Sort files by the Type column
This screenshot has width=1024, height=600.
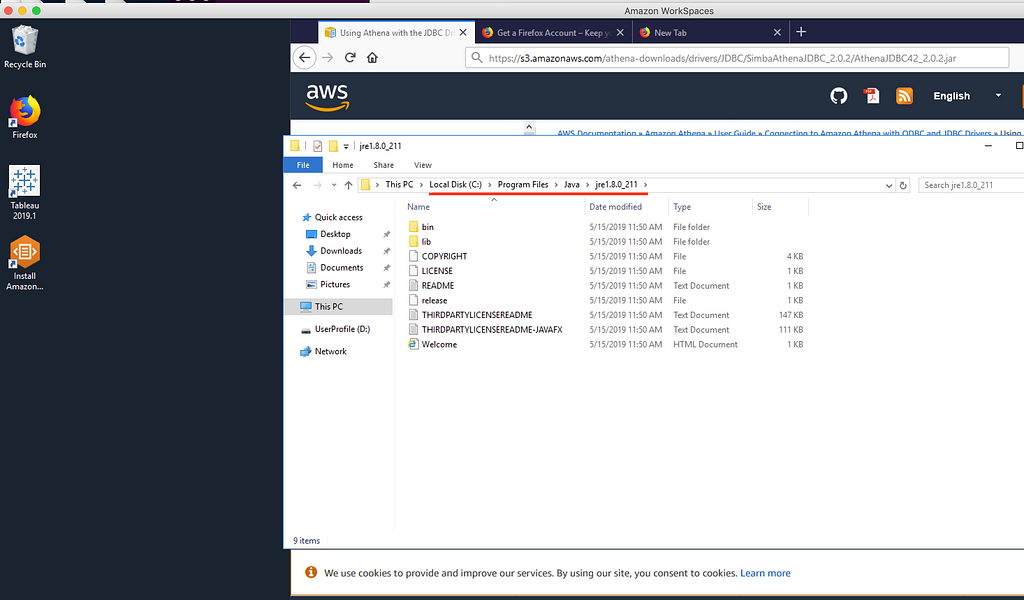[x=711, y=207]
